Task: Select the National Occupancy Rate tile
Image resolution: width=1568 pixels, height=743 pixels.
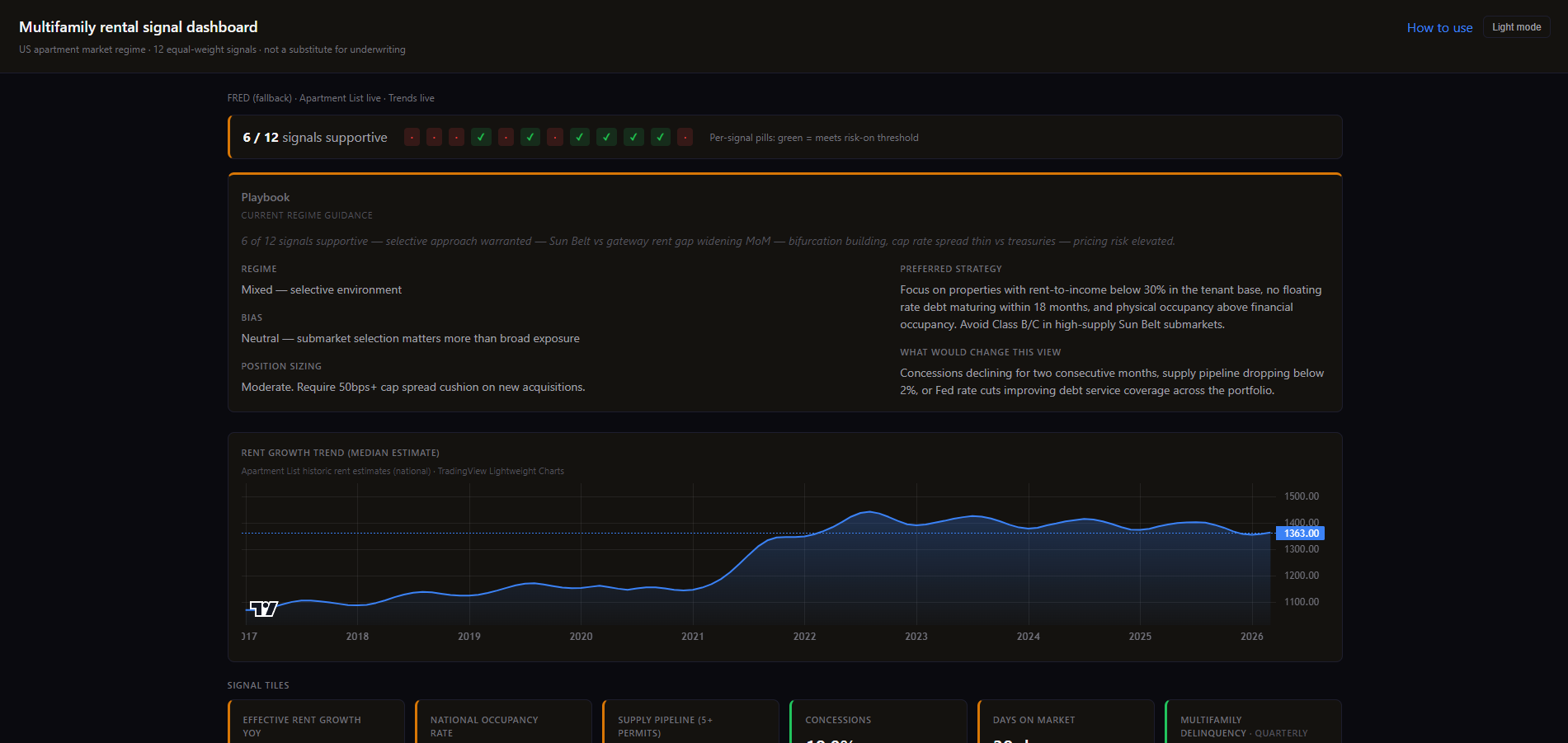Action: click(x=503, y=726)
